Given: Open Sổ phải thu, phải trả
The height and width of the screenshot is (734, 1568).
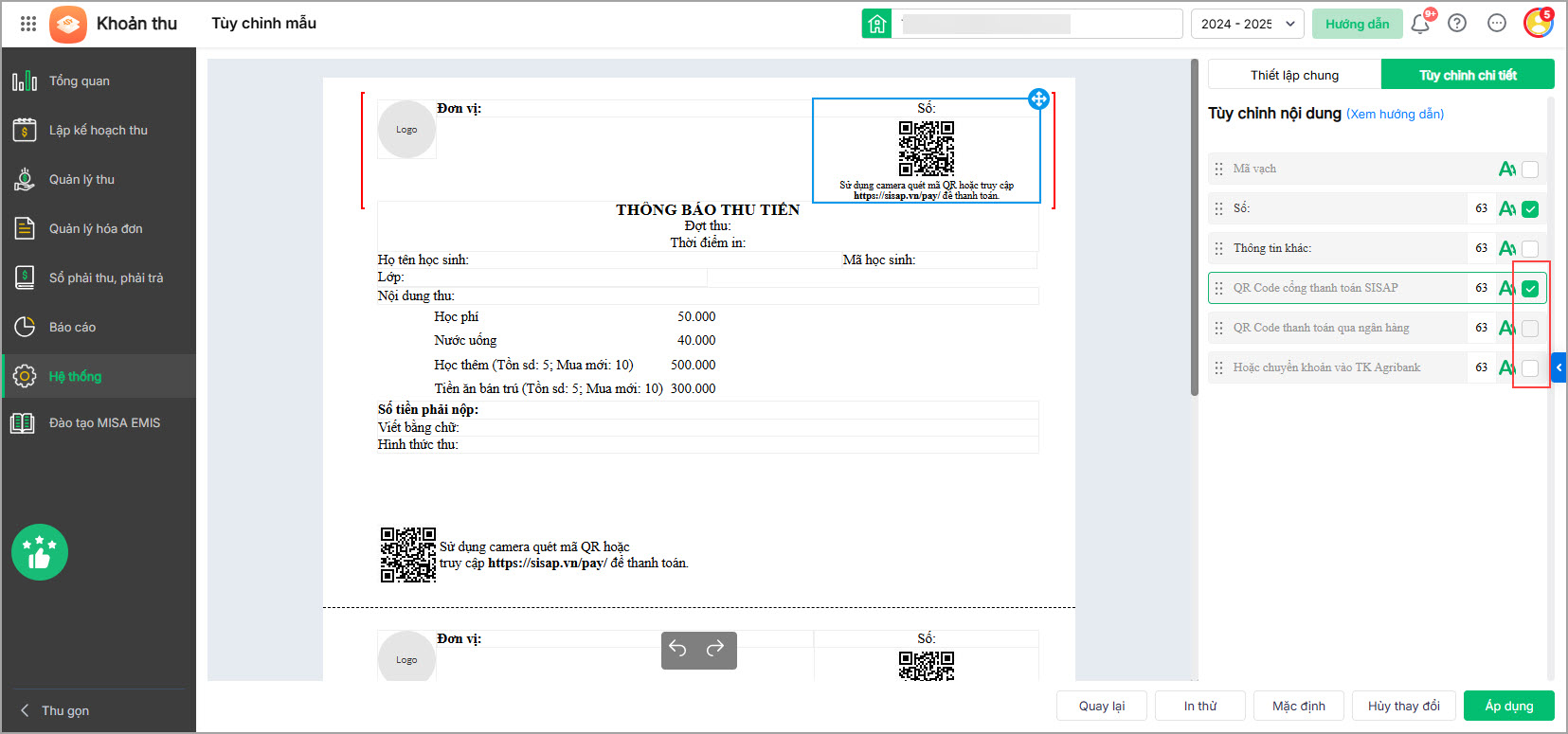Looking at the screenshot, I should coord(99,277).
